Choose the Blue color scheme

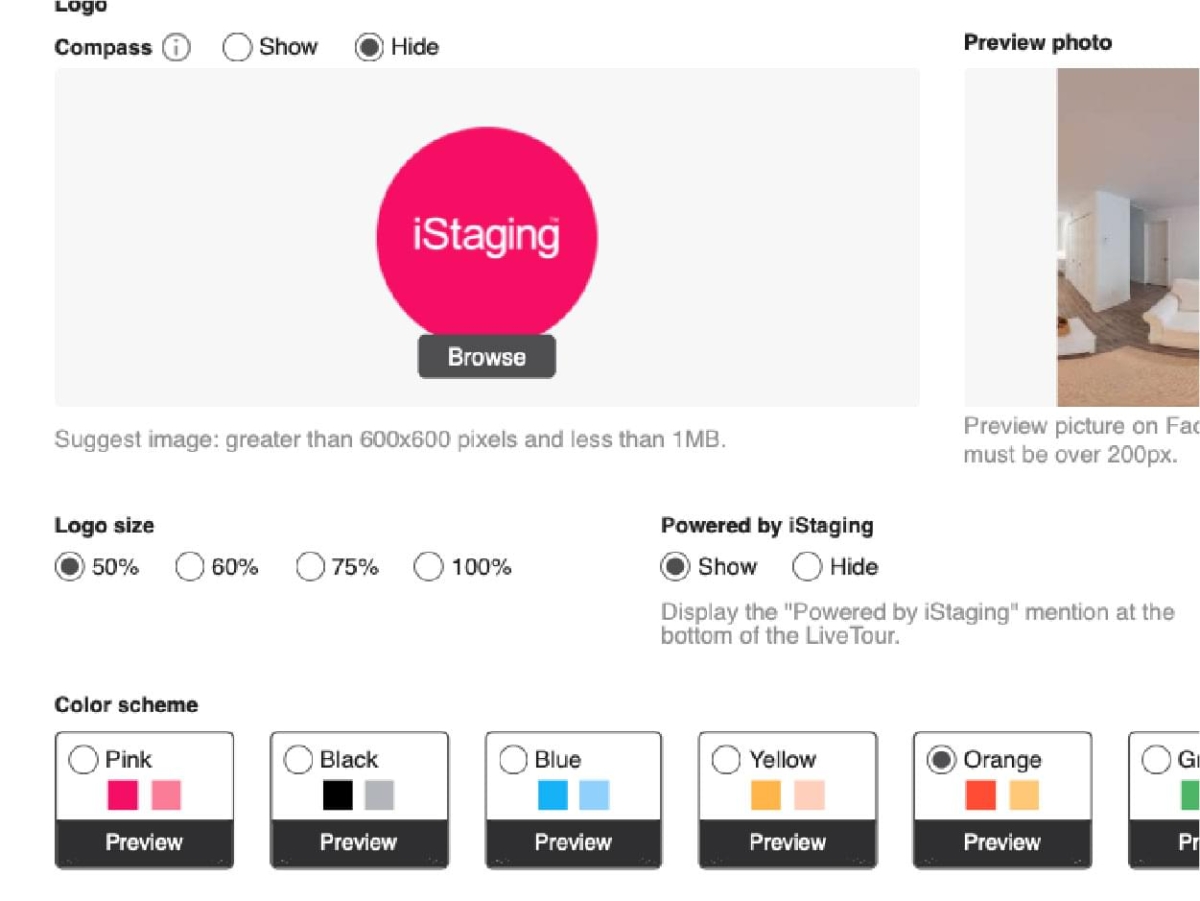click(513, 760)
